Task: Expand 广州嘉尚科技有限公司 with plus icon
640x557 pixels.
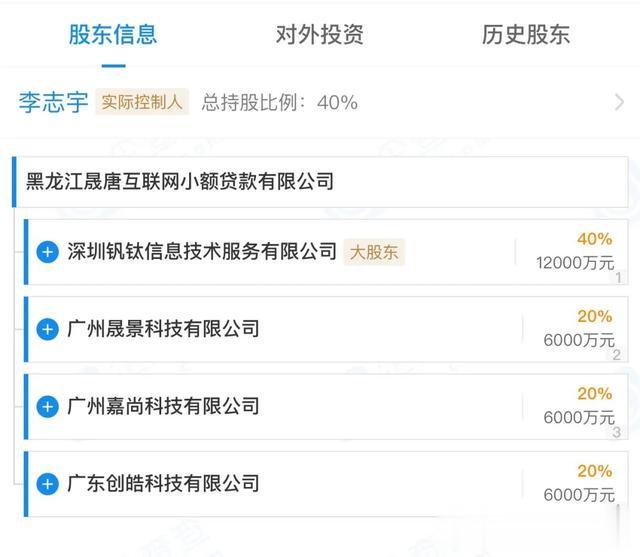Action: (48, 406)
